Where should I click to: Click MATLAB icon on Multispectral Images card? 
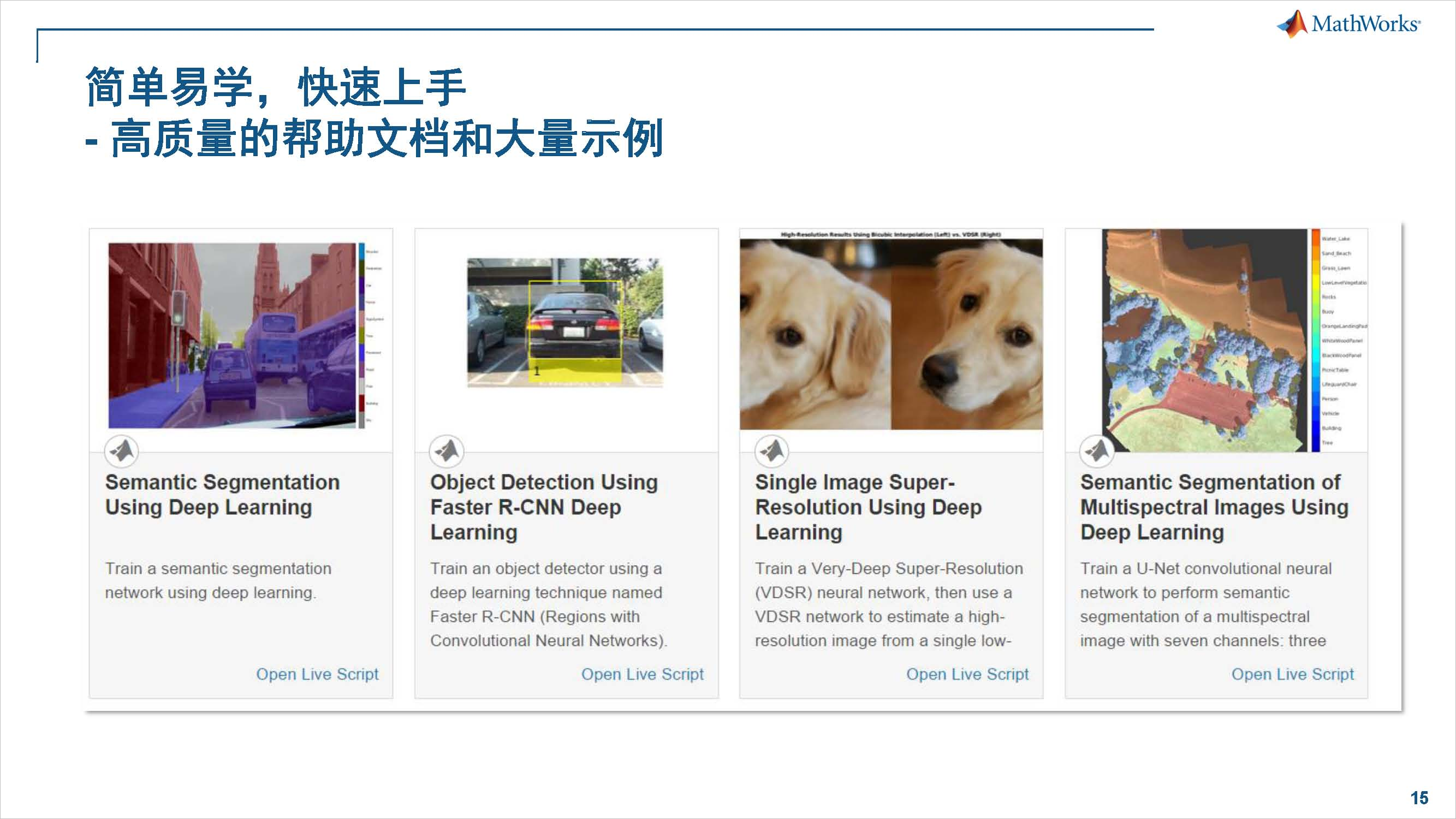[x=1097, y=451]
